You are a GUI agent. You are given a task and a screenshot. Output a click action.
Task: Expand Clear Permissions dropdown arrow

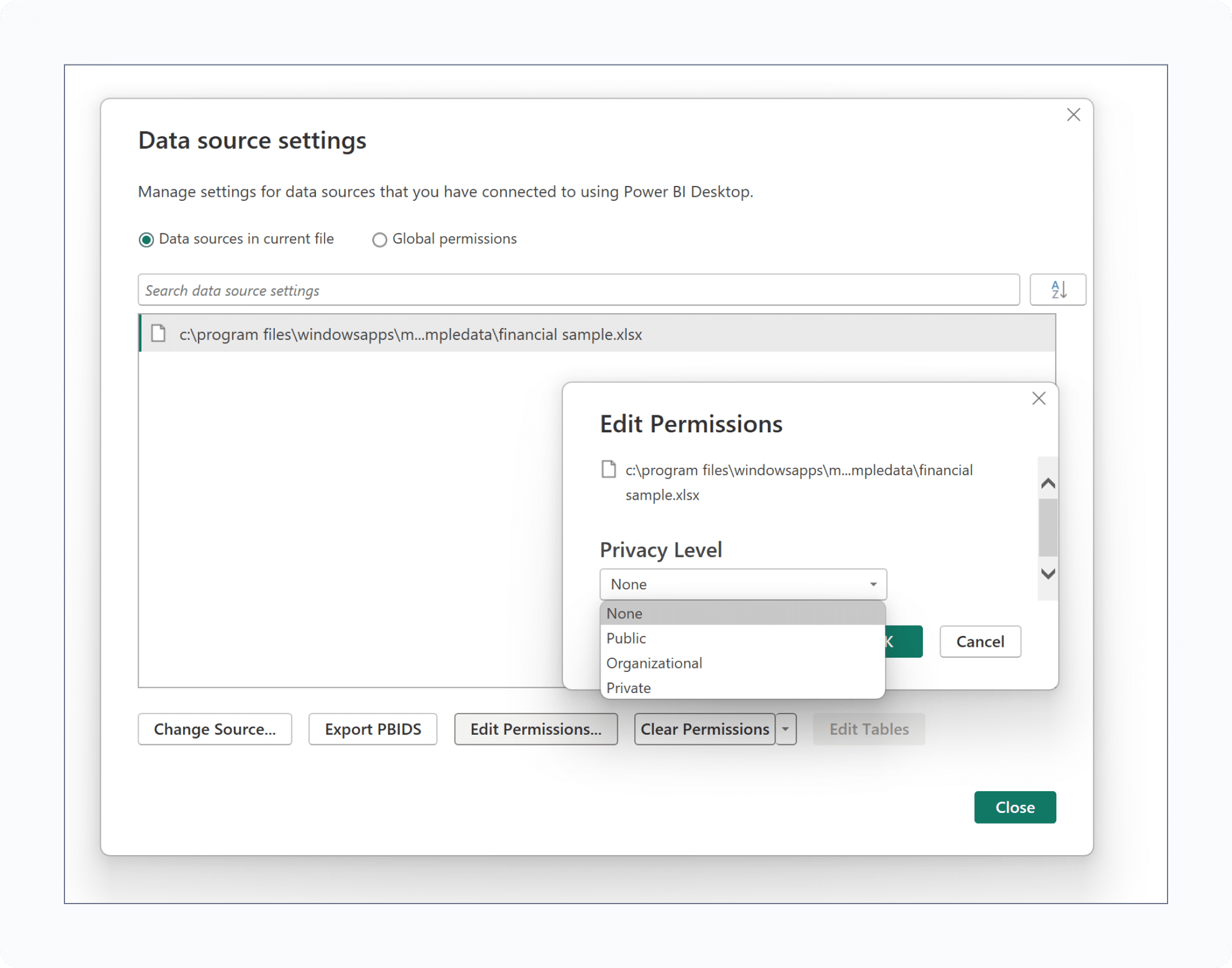pos(785,729)
